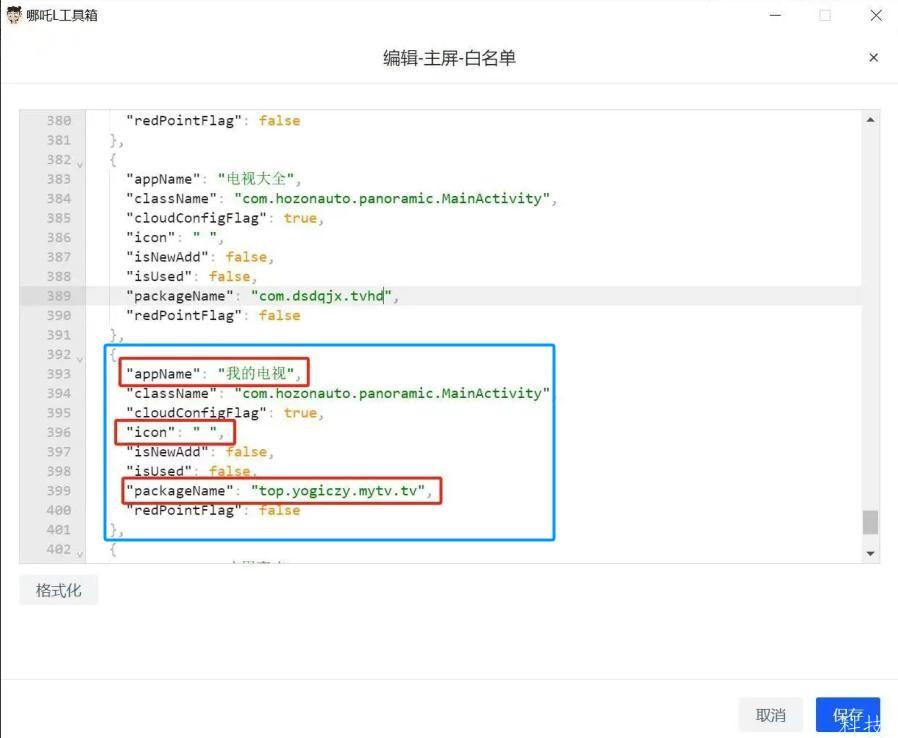The image size is (898, 738).
Task: Minimize the toolbox window
Action: [x=776, y=15]
